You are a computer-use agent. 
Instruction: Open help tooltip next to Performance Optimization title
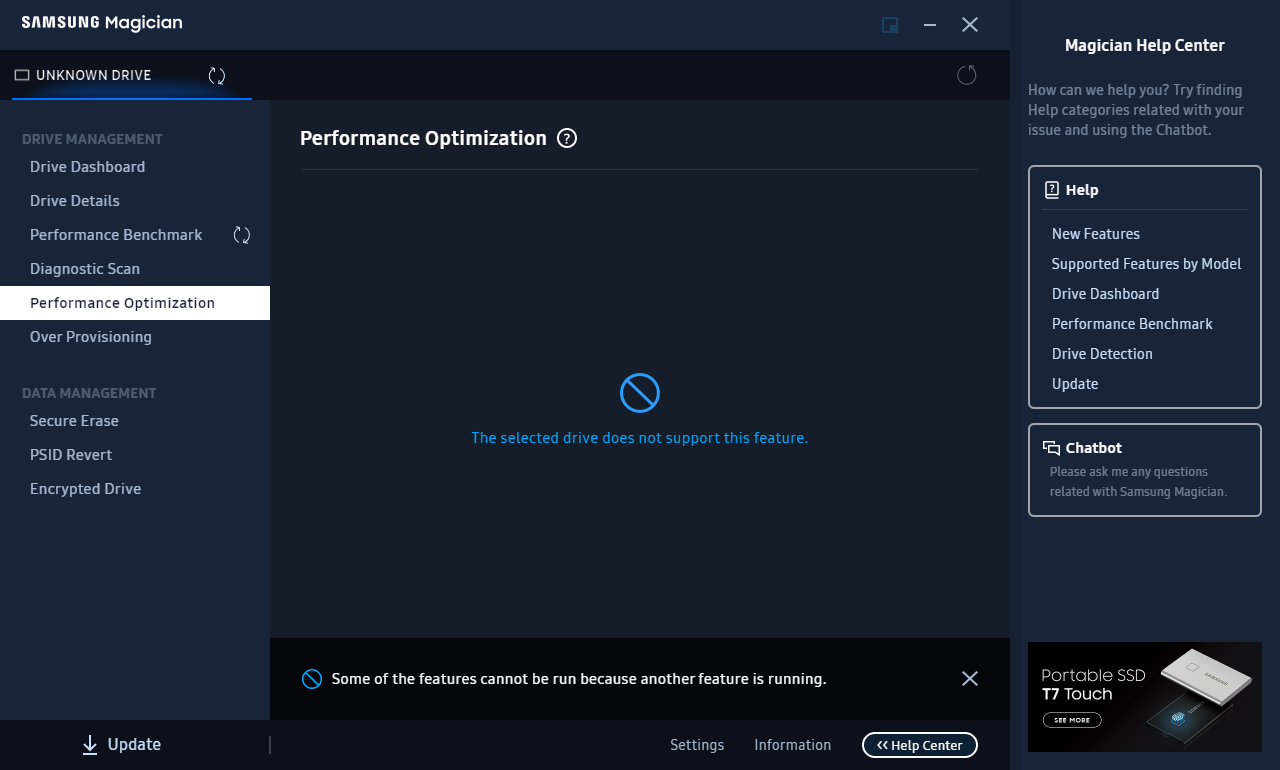coord(567,139)
